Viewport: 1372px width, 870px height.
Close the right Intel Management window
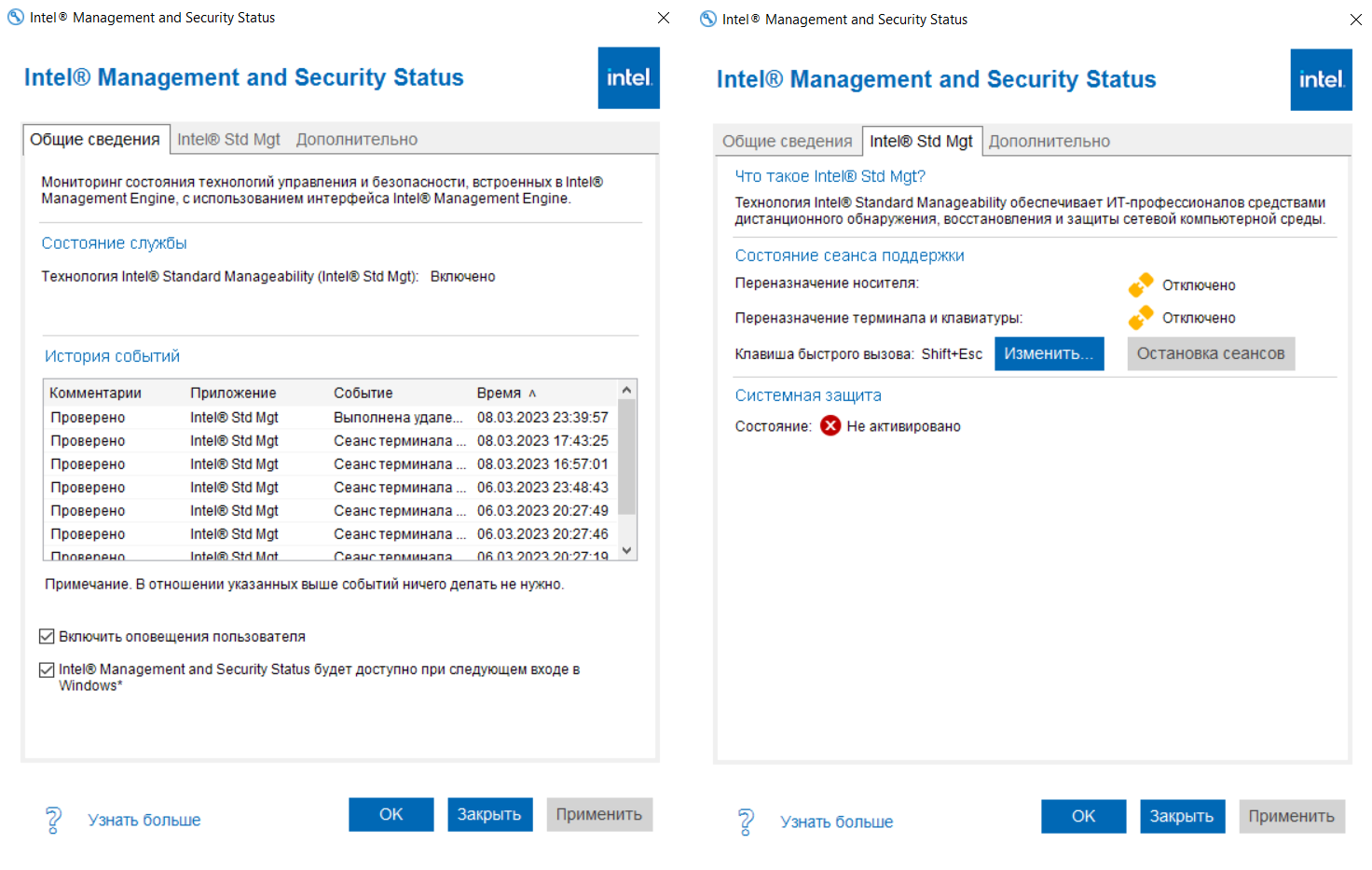point(1356,20)
